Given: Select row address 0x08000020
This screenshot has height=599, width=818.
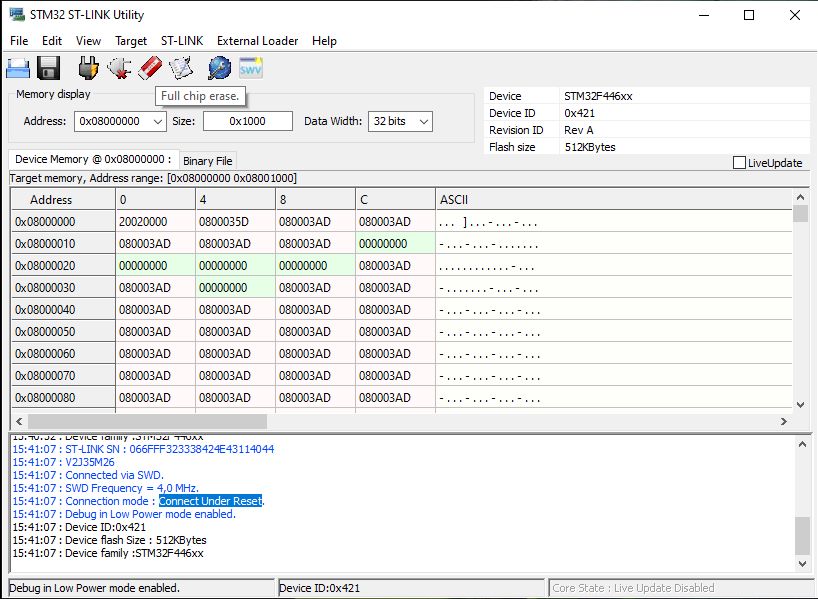Looking at the screenshot, I should click(63, 266).
